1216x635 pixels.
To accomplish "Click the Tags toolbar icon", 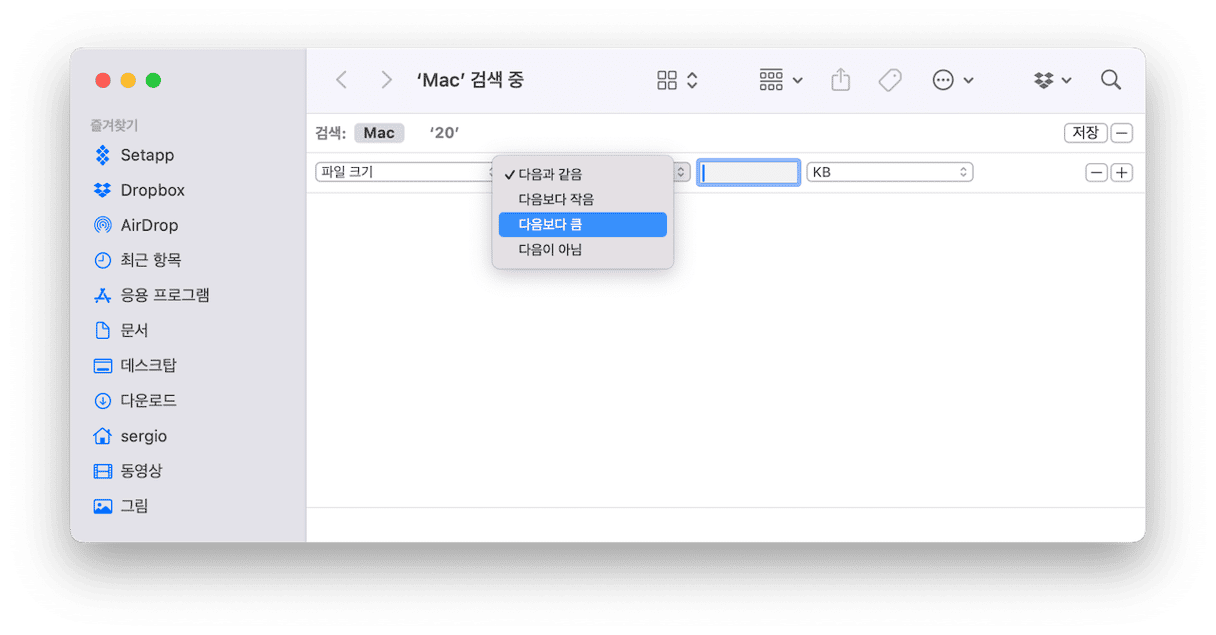I will click(x=889, y=80).
